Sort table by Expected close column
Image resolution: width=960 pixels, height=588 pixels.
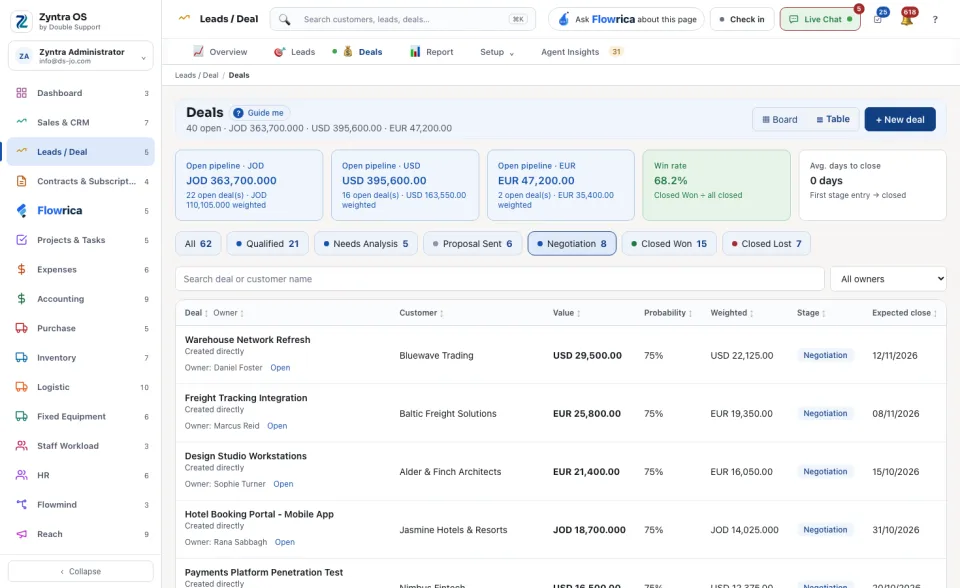click(x=904, y=313)
